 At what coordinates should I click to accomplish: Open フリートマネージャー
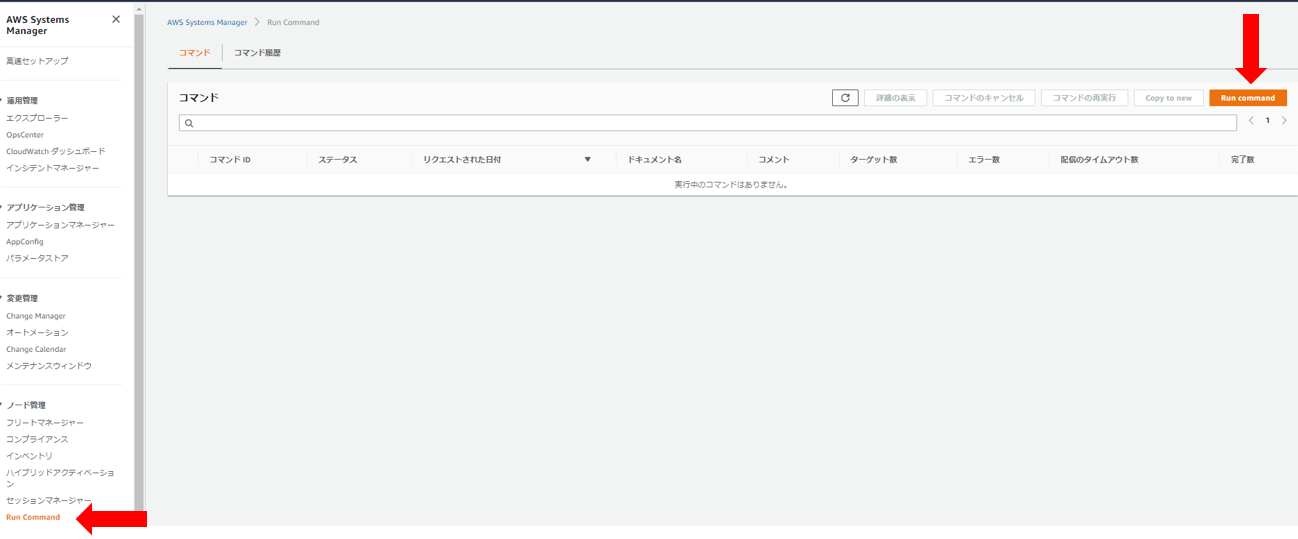[45, 423]
